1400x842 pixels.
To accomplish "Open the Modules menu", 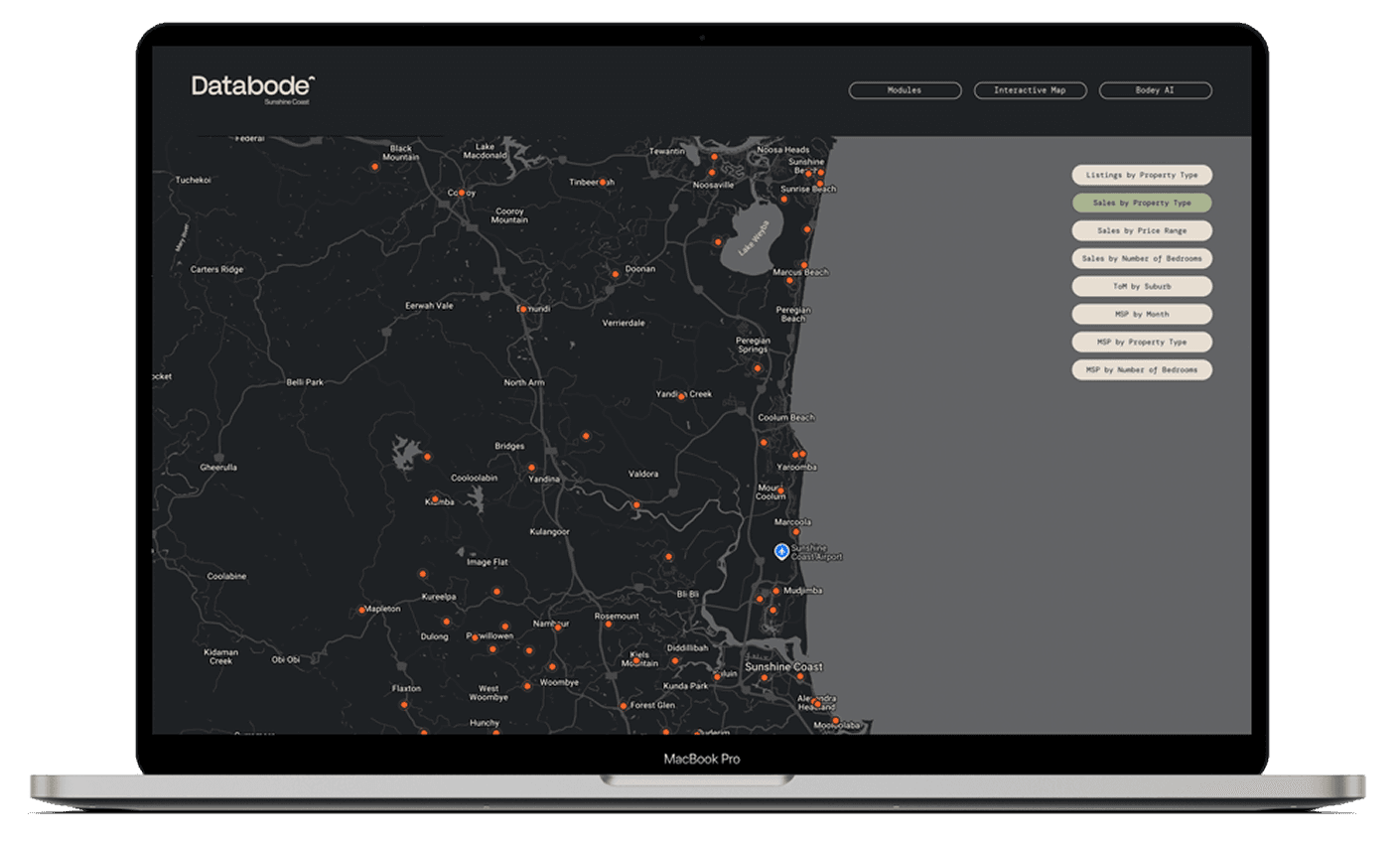I will (905, 89).
